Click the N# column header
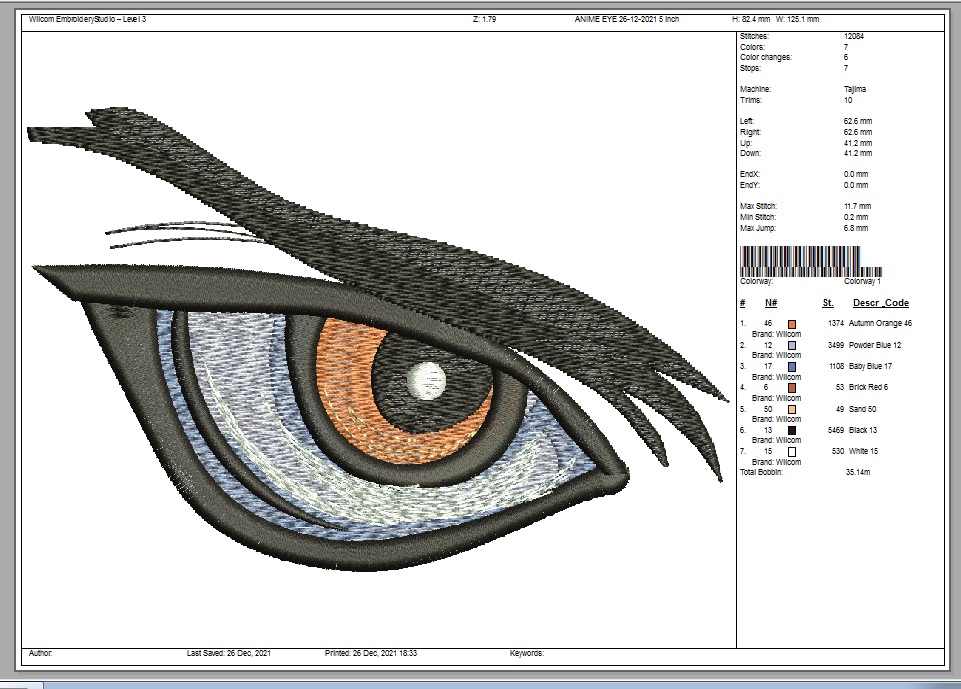The width and height of the screenshot is (961, 689). (770, 303)
